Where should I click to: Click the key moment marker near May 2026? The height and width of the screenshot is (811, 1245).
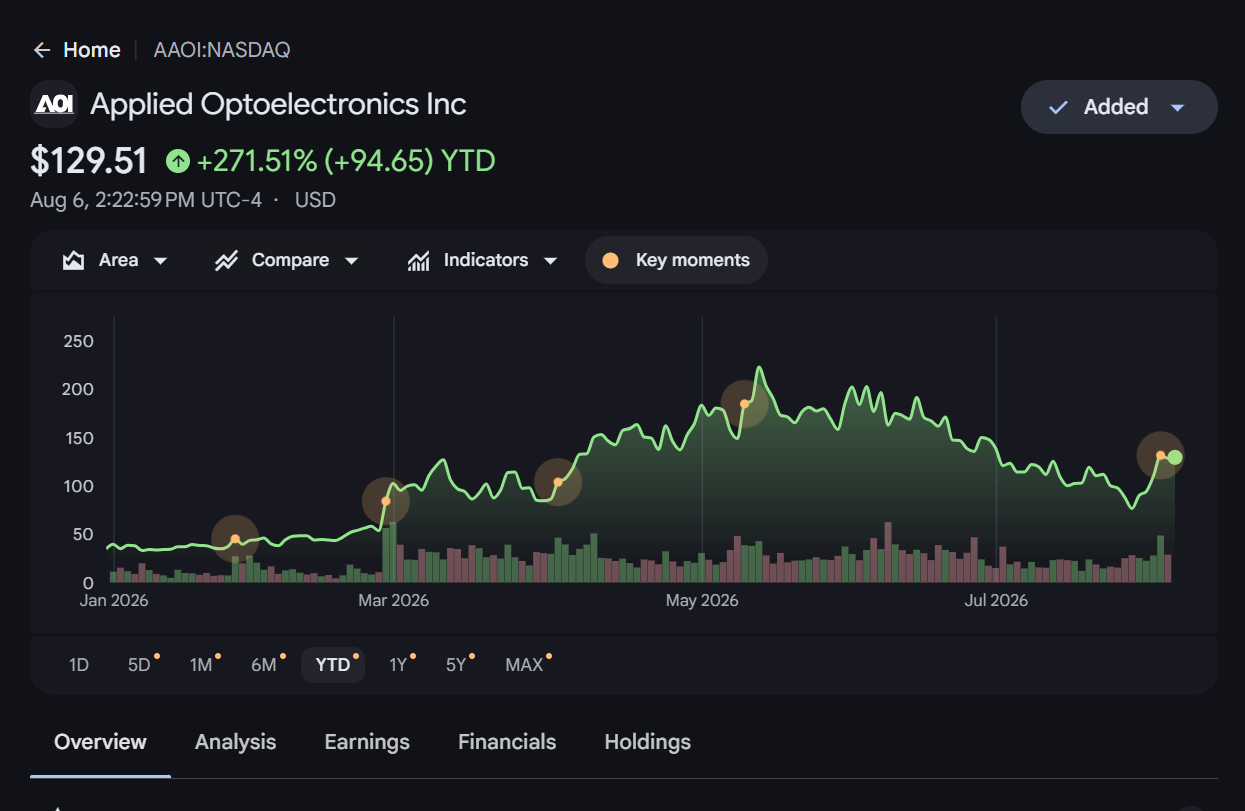pyautogui.click(x=744, y=404)
